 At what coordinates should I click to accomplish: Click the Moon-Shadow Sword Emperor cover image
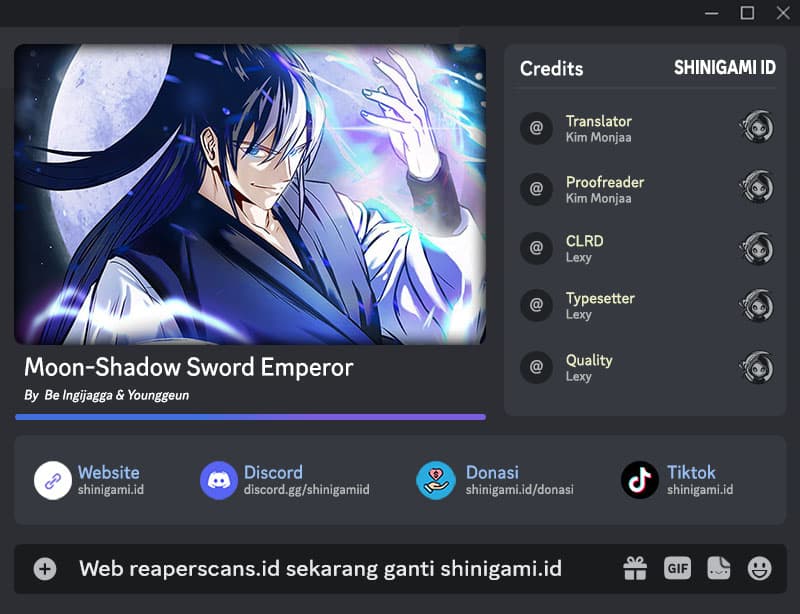point(250,194)
